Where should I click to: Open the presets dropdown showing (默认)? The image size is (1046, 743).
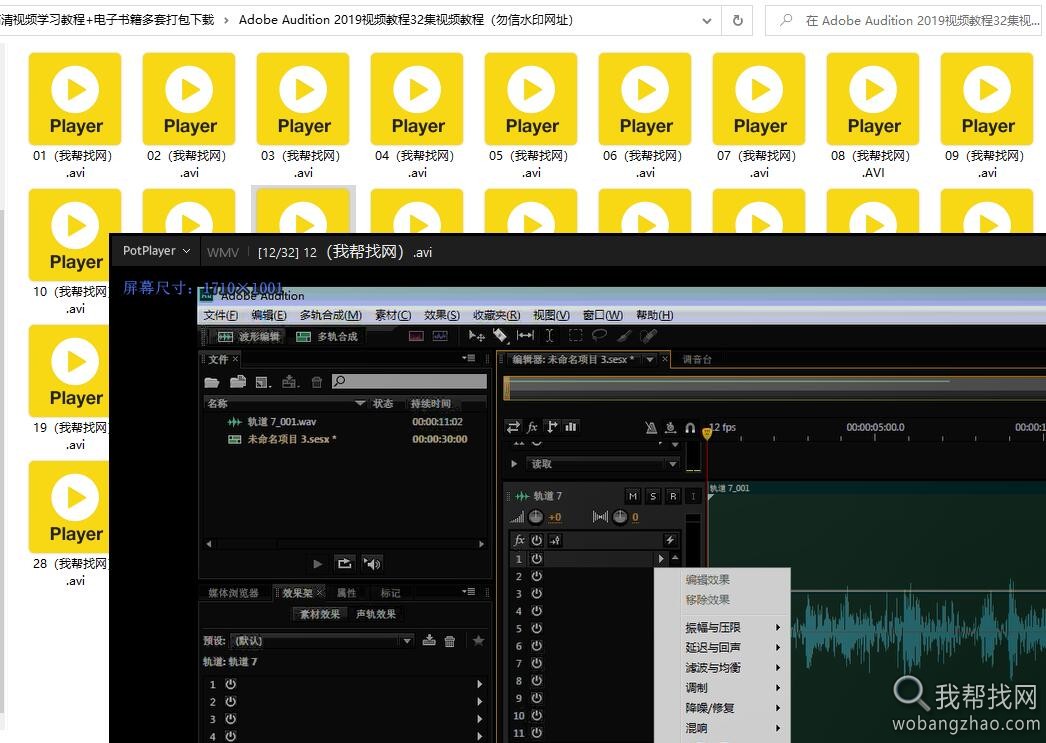pyautogui.click(x=322, y=640)
